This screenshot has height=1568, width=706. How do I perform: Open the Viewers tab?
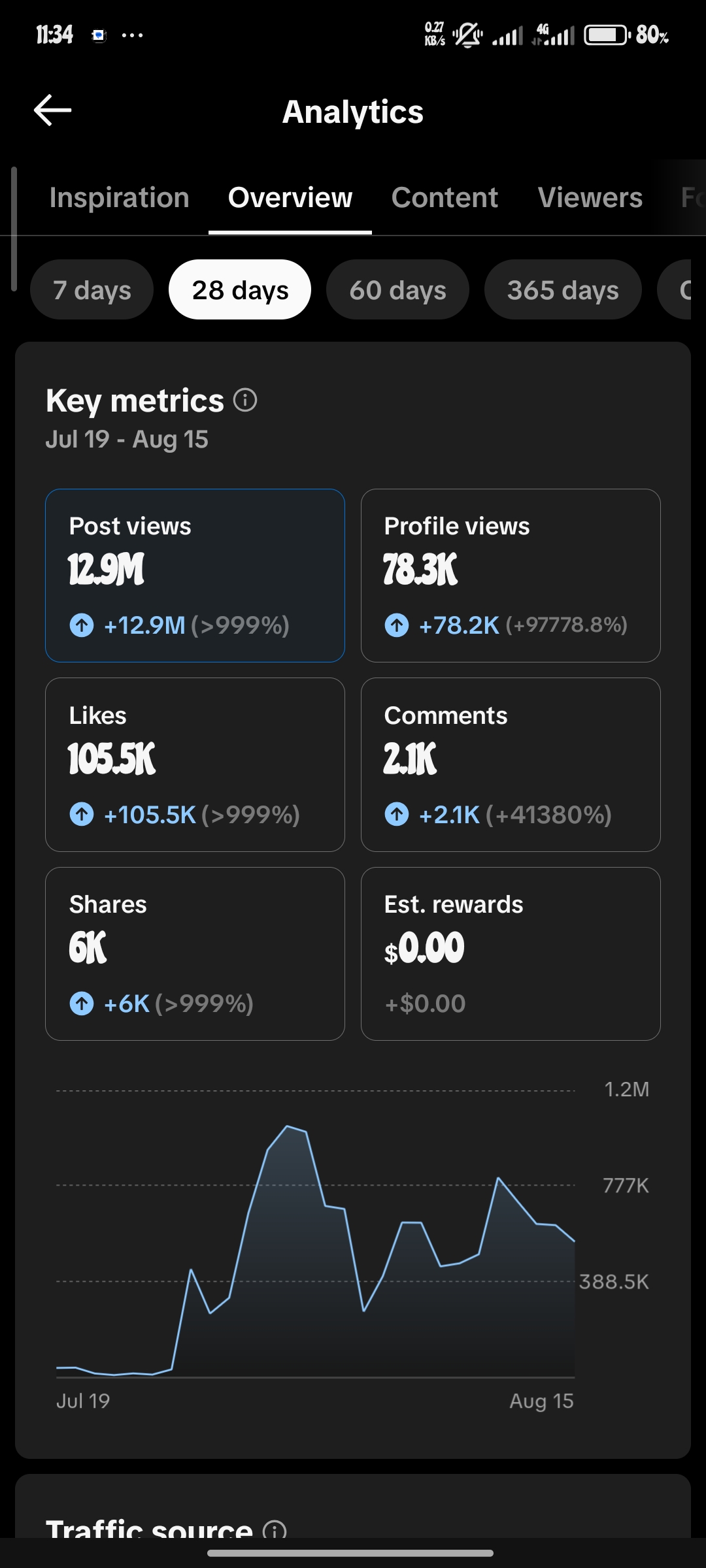point(590,197)
